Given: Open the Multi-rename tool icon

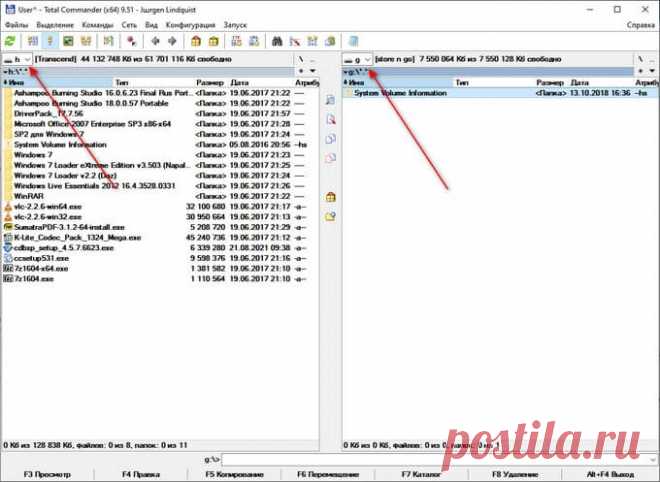Looking at the screenshot, I should point(295,41).
